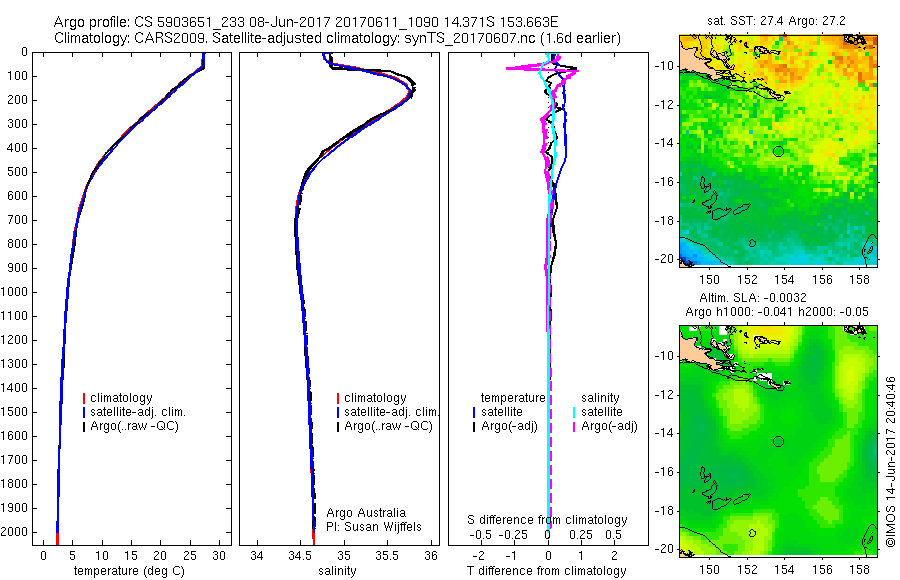Click 'T difference from climatology' axis label
This screenshot has height=580, width=900.
pos(546,571)
